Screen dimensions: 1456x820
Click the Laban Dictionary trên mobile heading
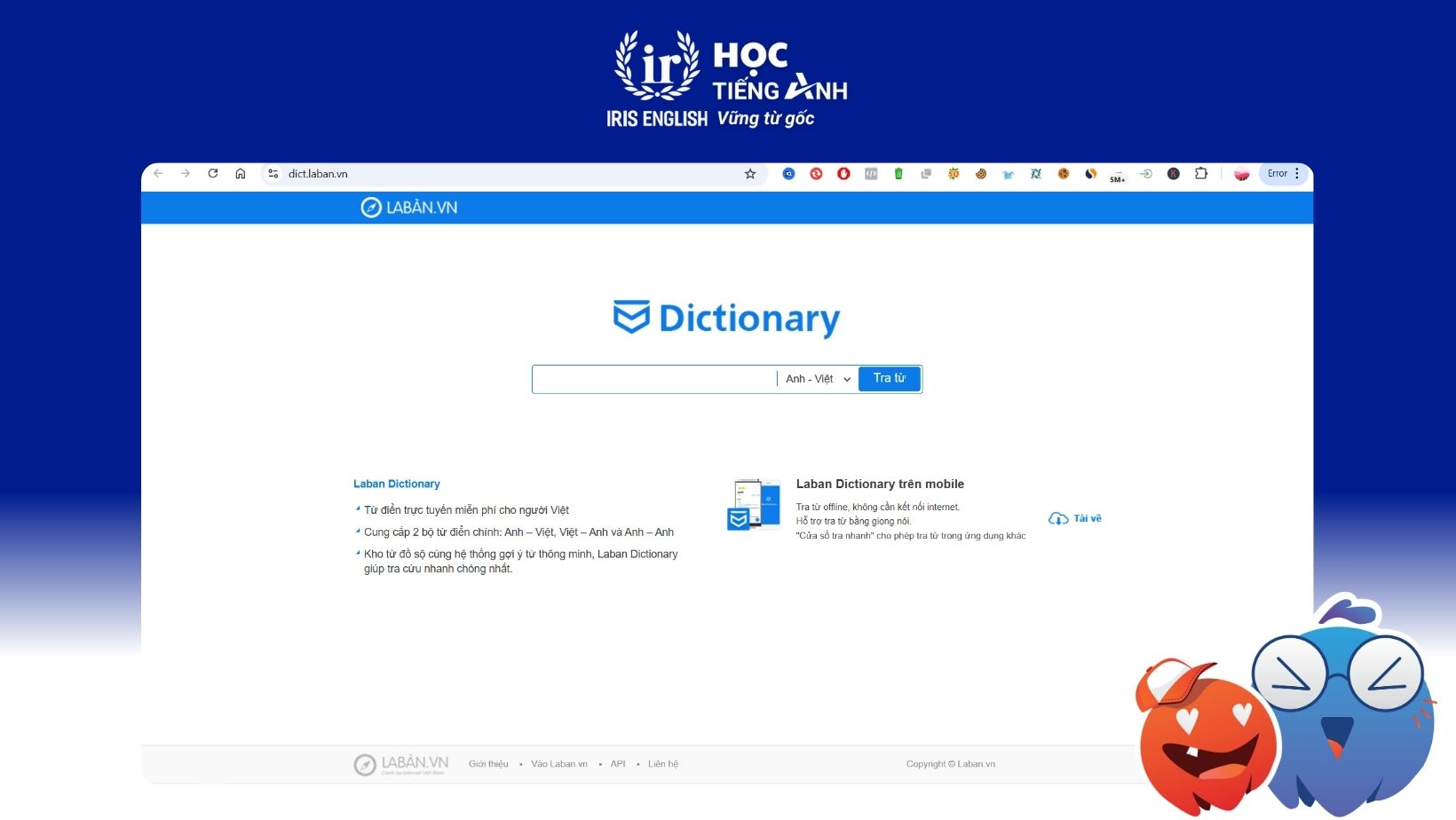click(x=880, y=484)
